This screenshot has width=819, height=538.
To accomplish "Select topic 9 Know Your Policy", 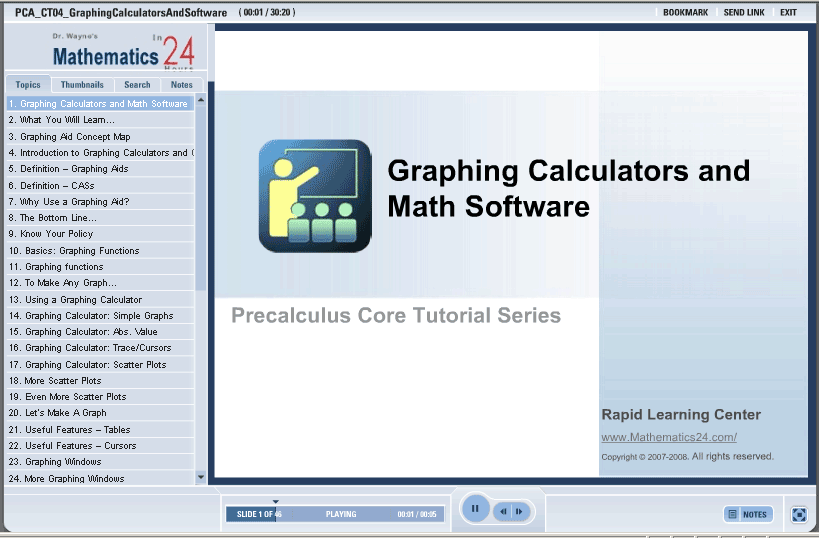I will [x=100, y=233].
